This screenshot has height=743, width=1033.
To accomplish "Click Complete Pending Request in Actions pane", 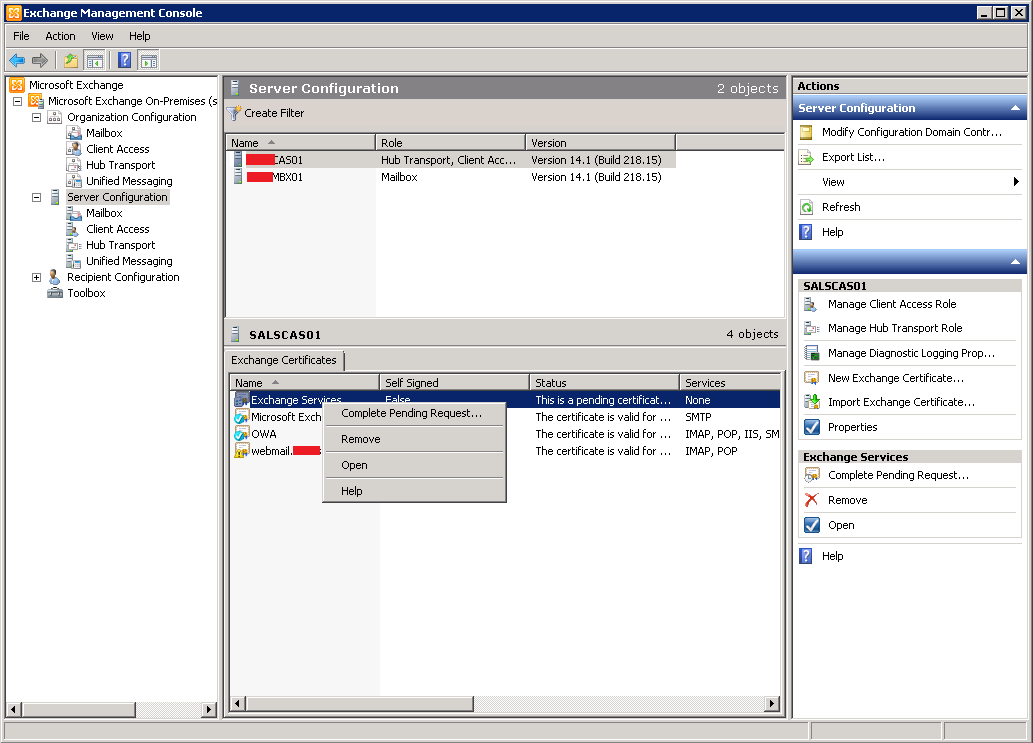I will [x=898, y=475].
